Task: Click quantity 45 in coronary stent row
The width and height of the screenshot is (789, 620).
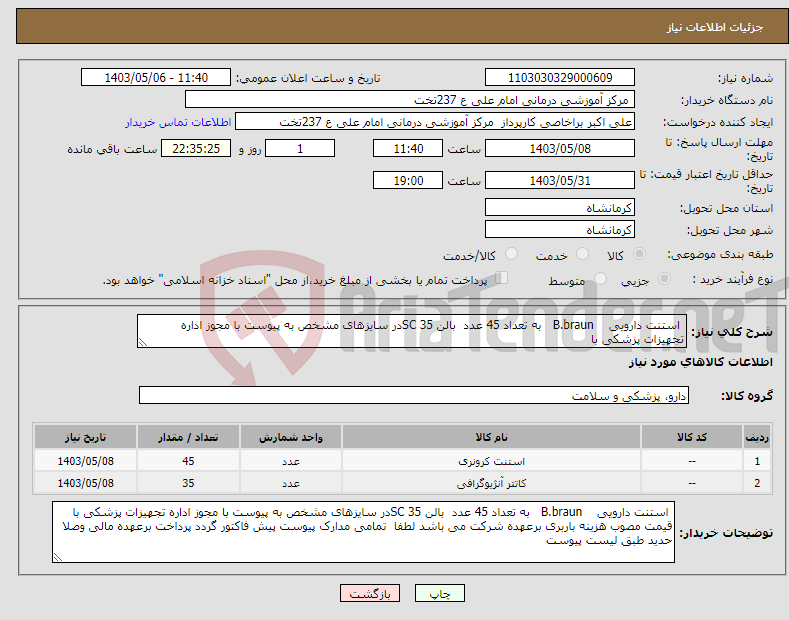Action: pyautogui.click(x=188, y=461)
